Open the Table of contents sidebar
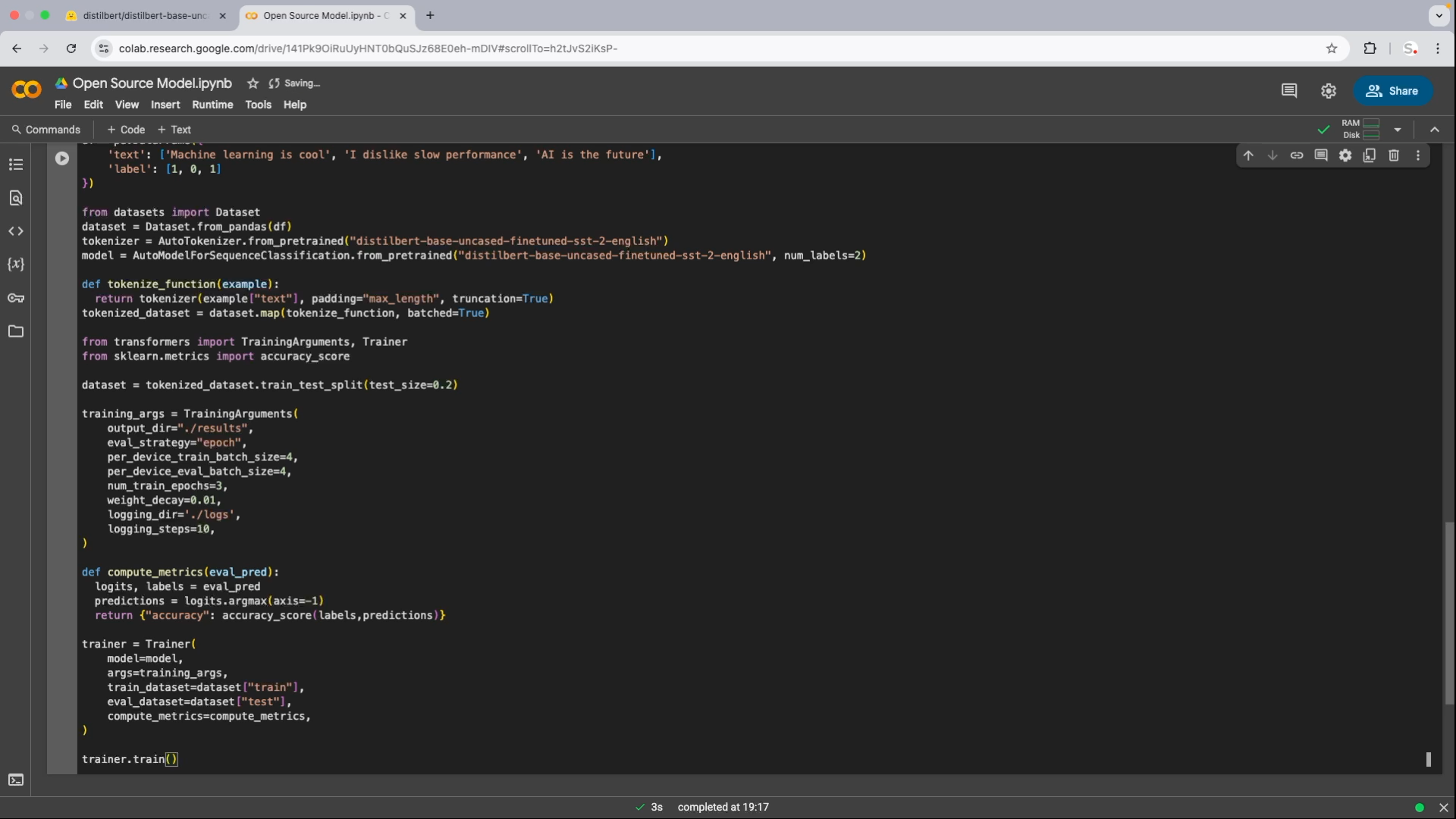This screenshot has height=819, width=1456. click(x=16, y=165)
